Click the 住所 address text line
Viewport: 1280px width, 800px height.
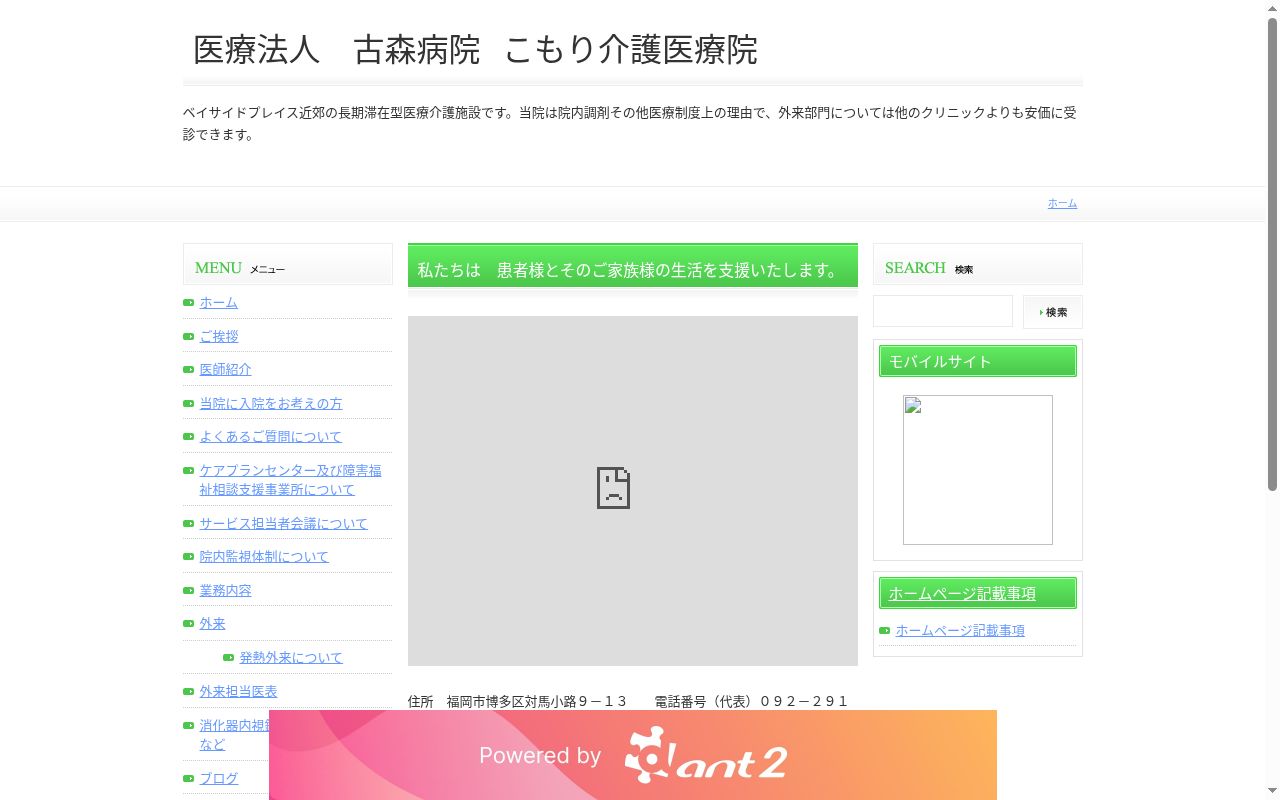[x=628, y=701]
